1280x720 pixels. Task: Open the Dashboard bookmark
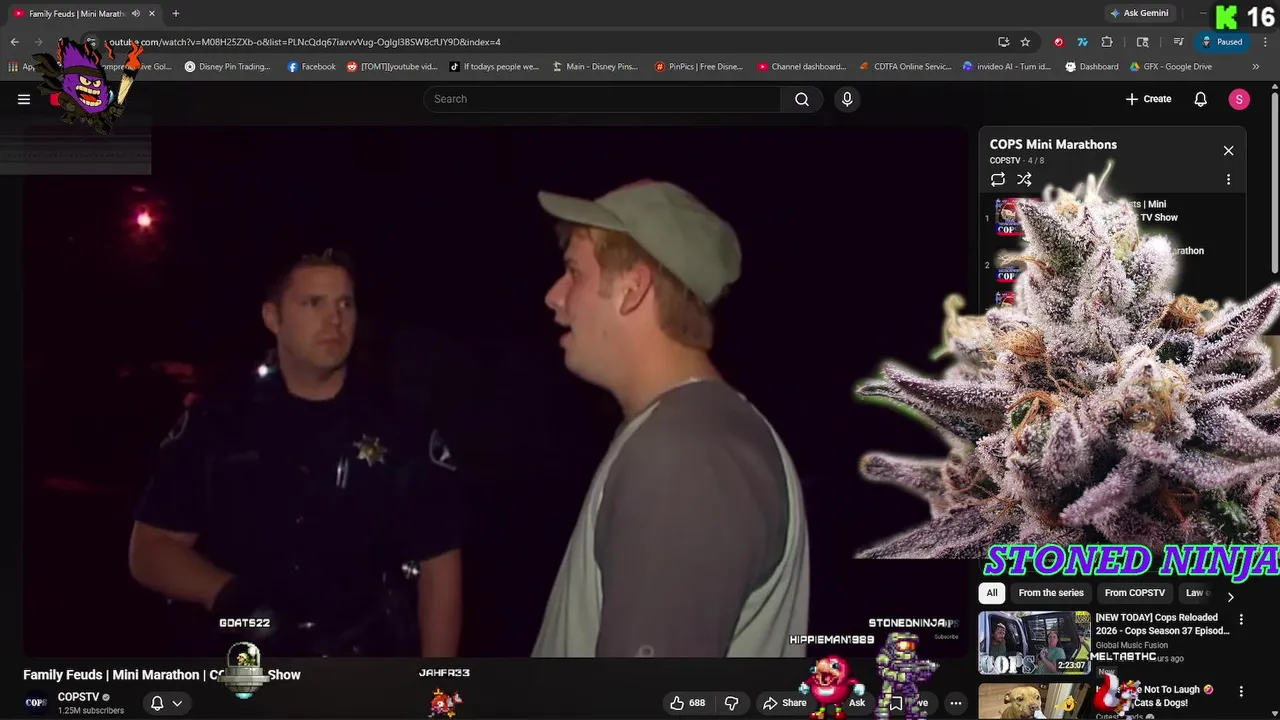pyautogui.click(x=1092, y=67)
